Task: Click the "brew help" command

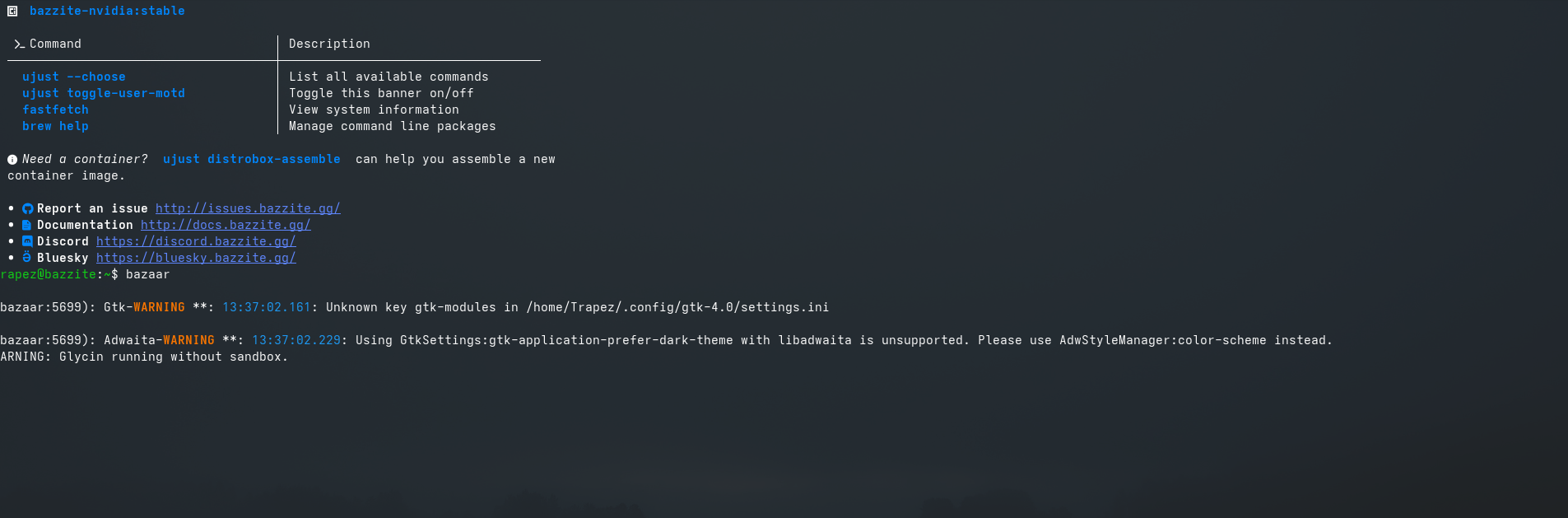Action: click(x=55, y=126)
